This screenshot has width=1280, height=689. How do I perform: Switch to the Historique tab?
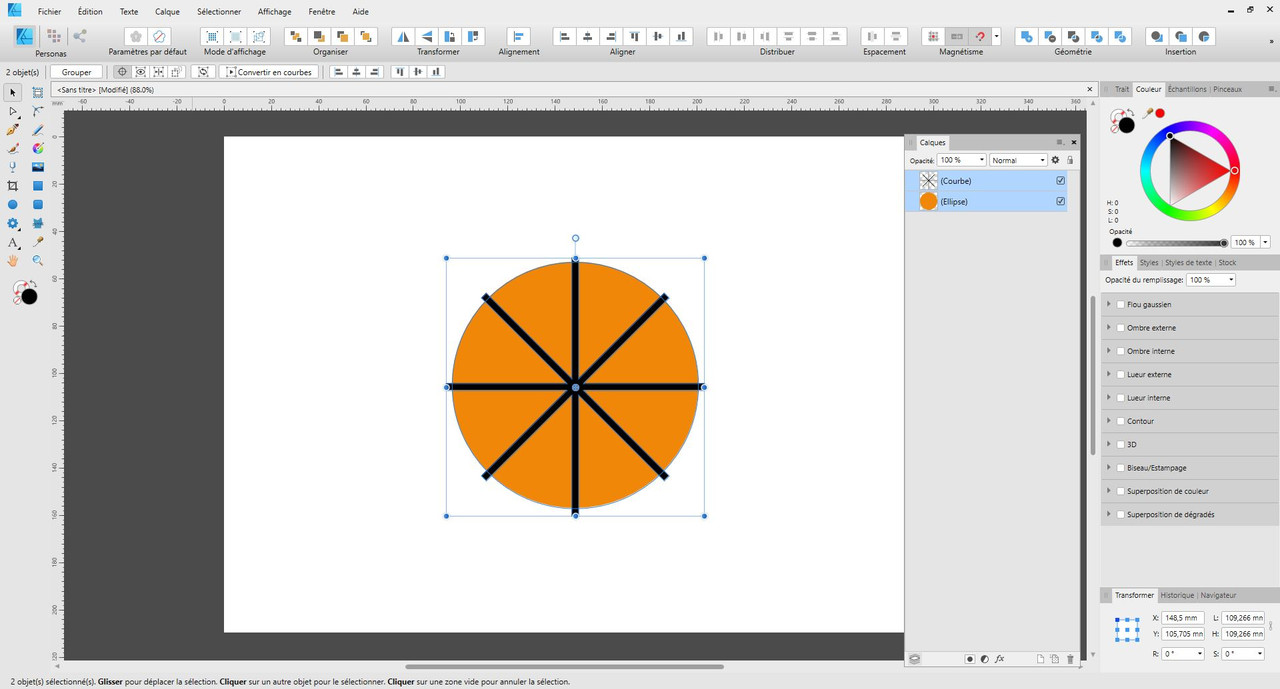click(1177, 595)
